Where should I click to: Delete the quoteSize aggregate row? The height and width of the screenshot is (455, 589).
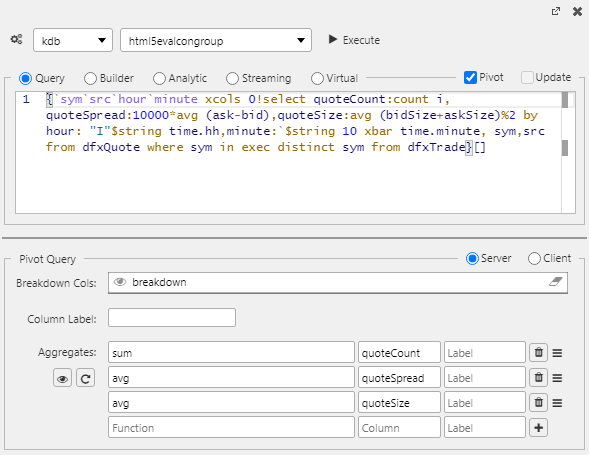[x=538, y=402]
